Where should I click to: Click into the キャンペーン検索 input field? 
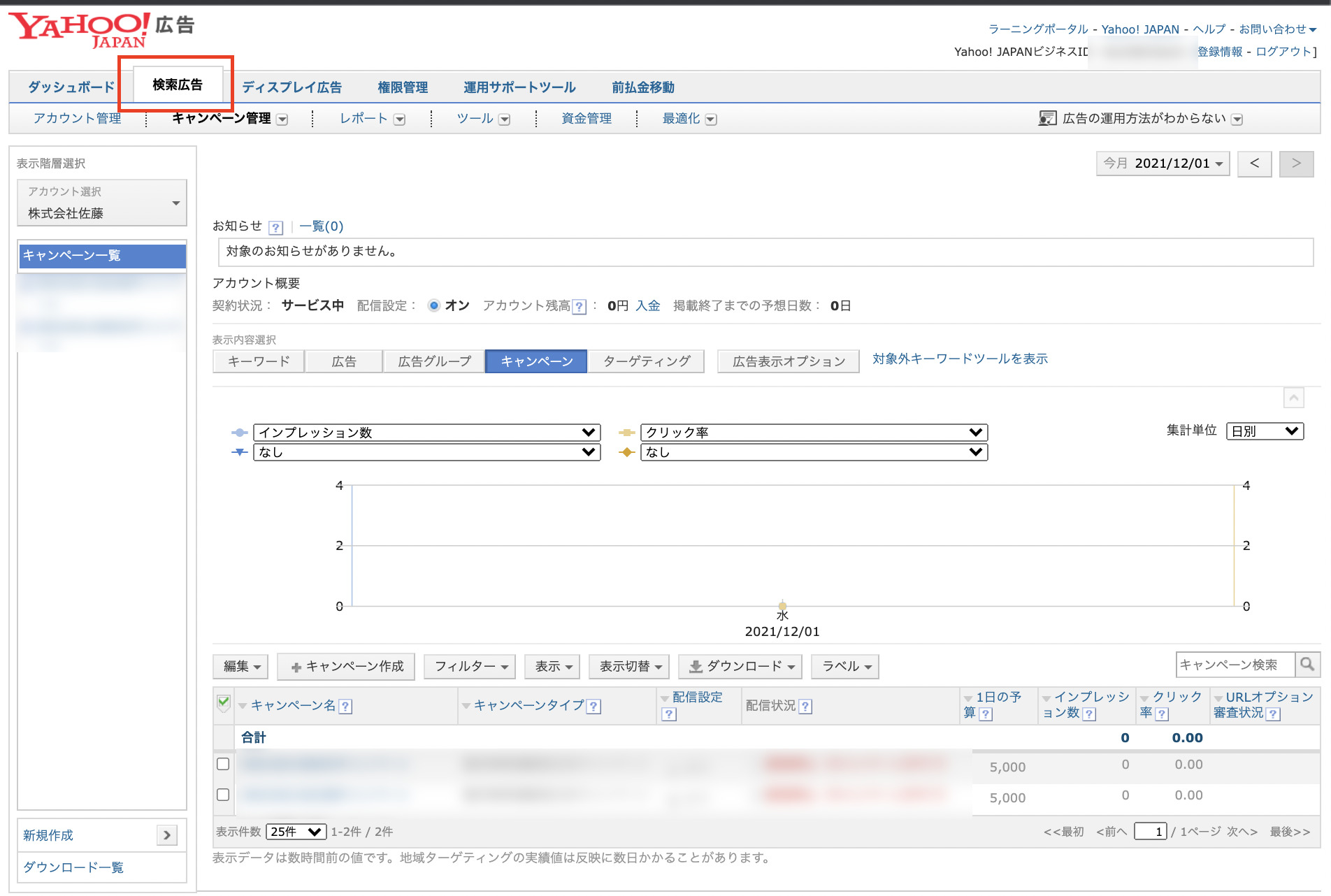pos(1235,665)
